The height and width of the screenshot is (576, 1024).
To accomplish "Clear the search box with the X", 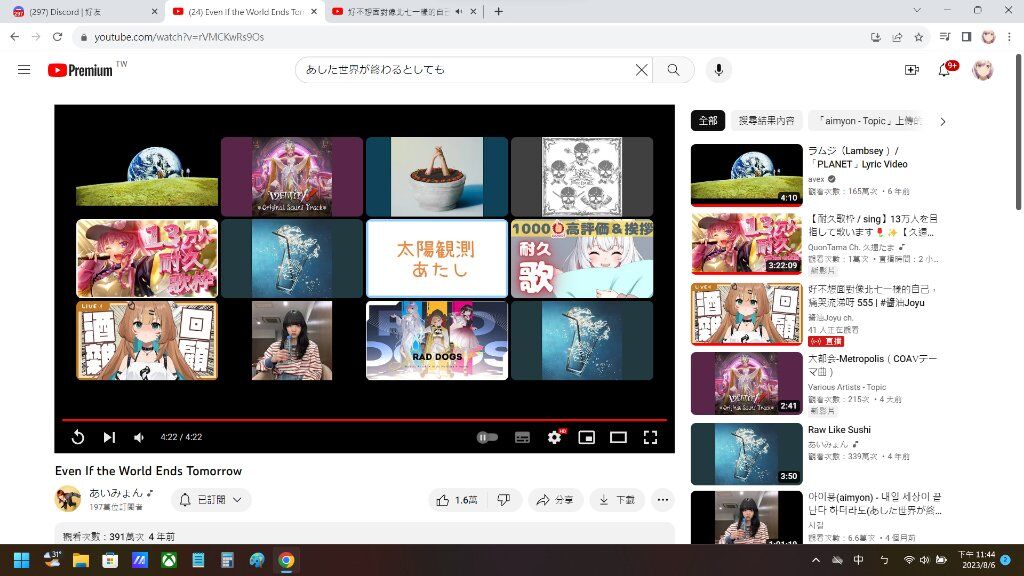I will pyautogui.click(x=641, y=70).
